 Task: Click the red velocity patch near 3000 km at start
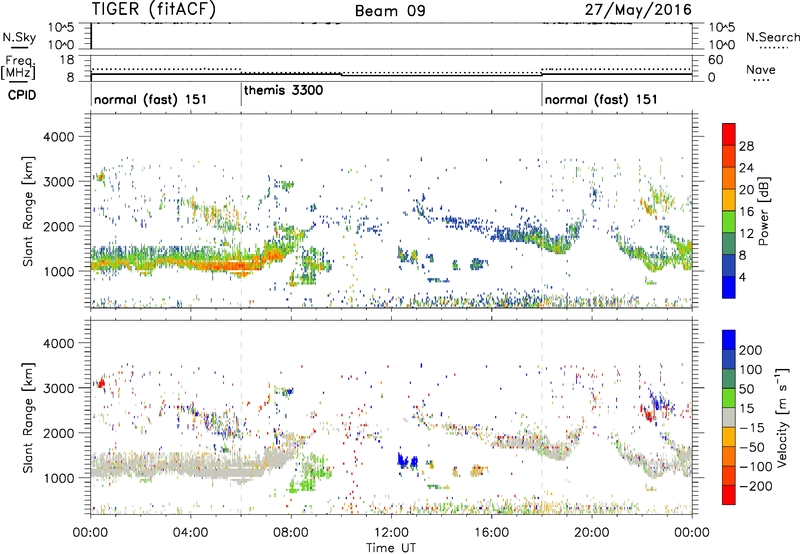[101, 383]
